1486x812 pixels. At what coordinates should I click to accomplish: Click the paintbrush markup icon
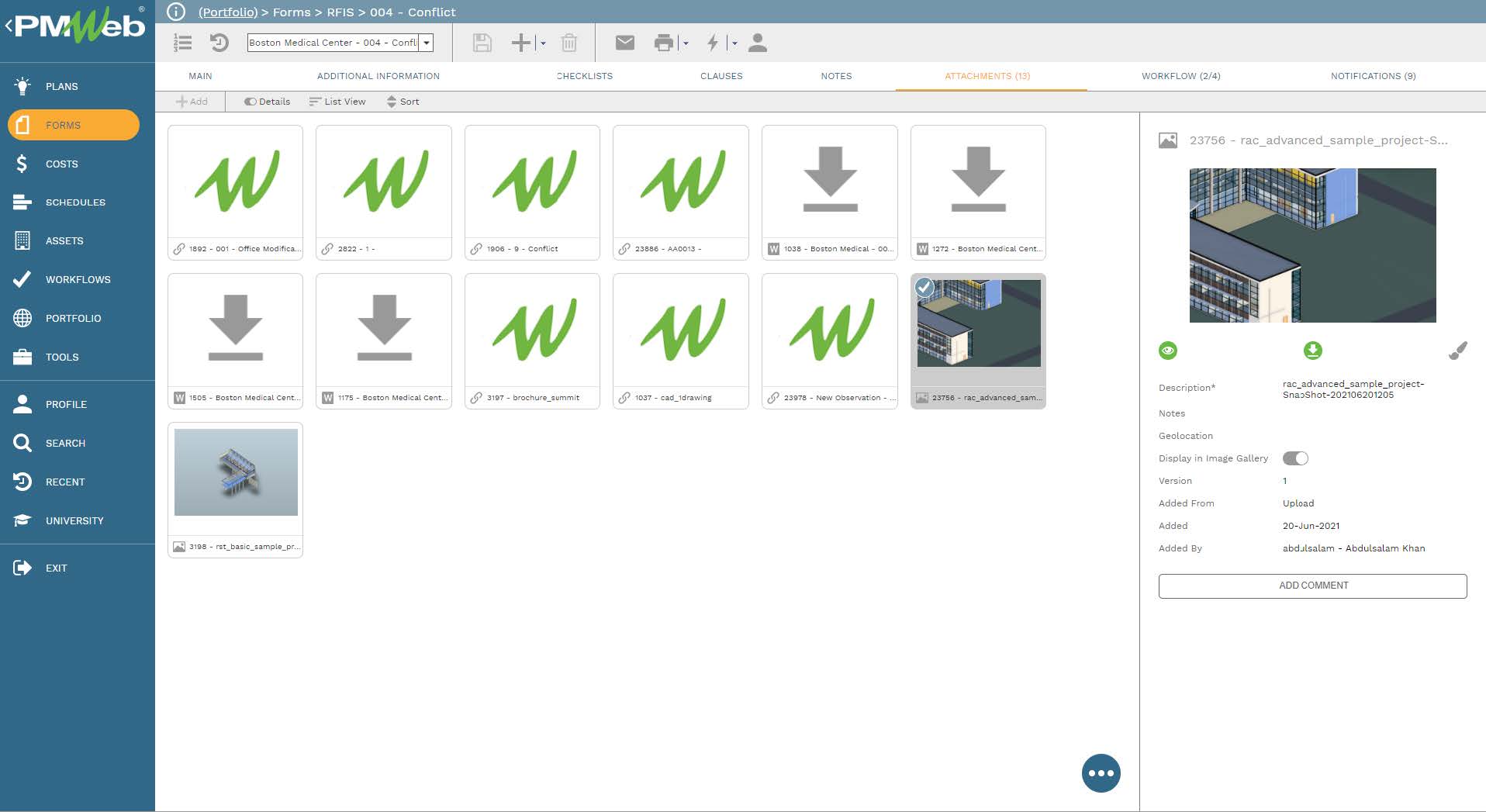(x=1458, y=351)
